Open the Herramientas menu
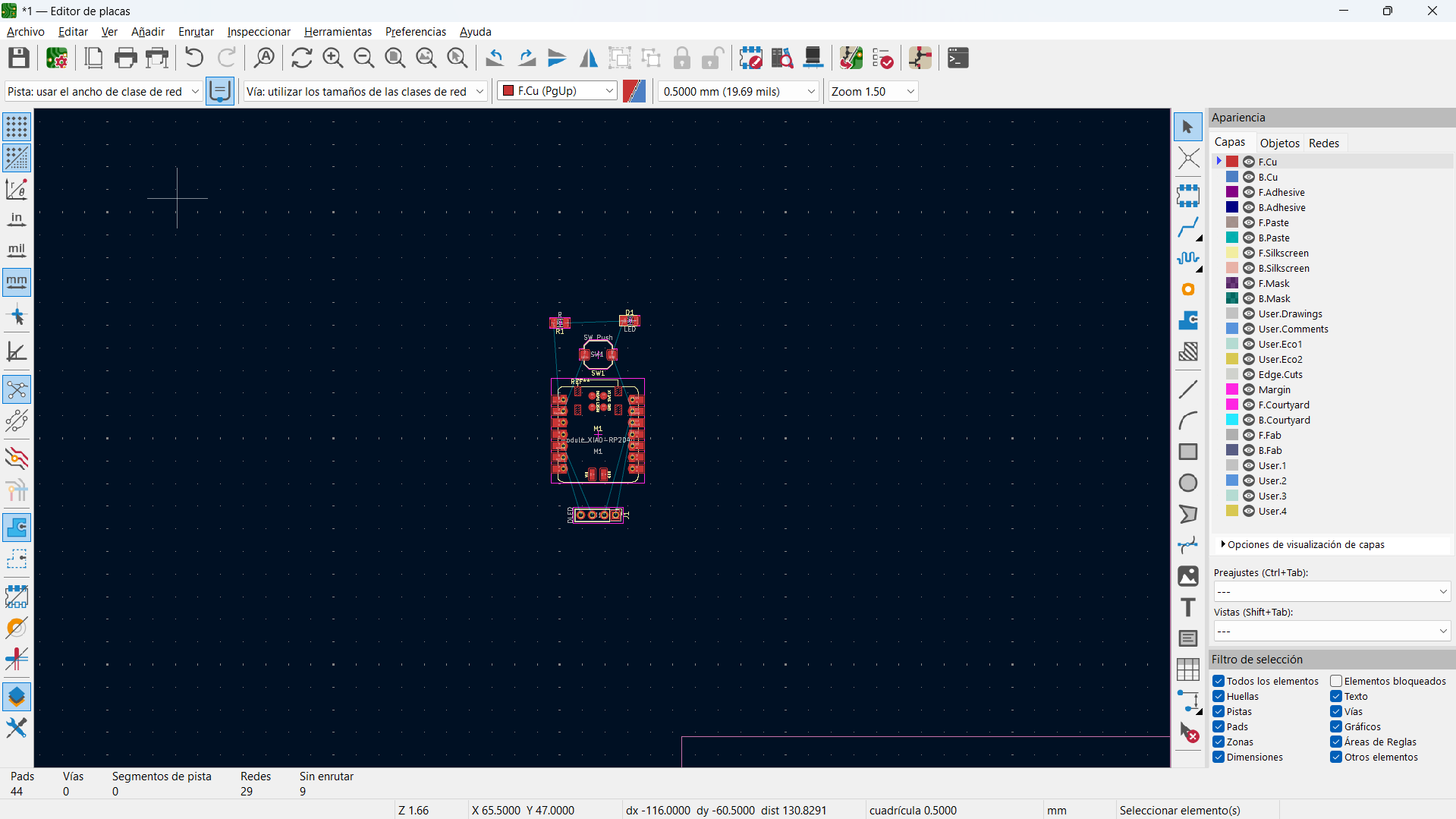The width and height of the screenshot is (1456, 819). coord(338,32)
